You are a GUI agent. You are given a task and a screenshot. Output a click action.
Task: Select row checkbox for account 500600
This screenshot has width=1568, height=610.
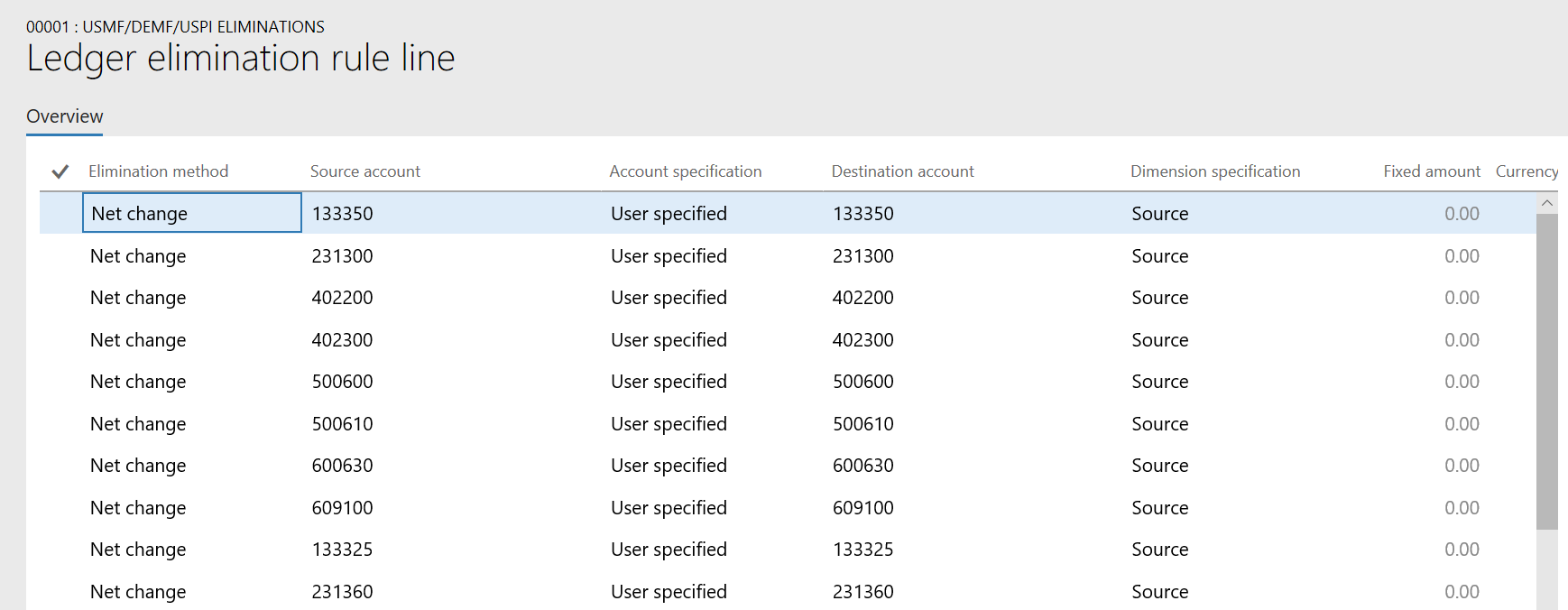tap(60, 382)
